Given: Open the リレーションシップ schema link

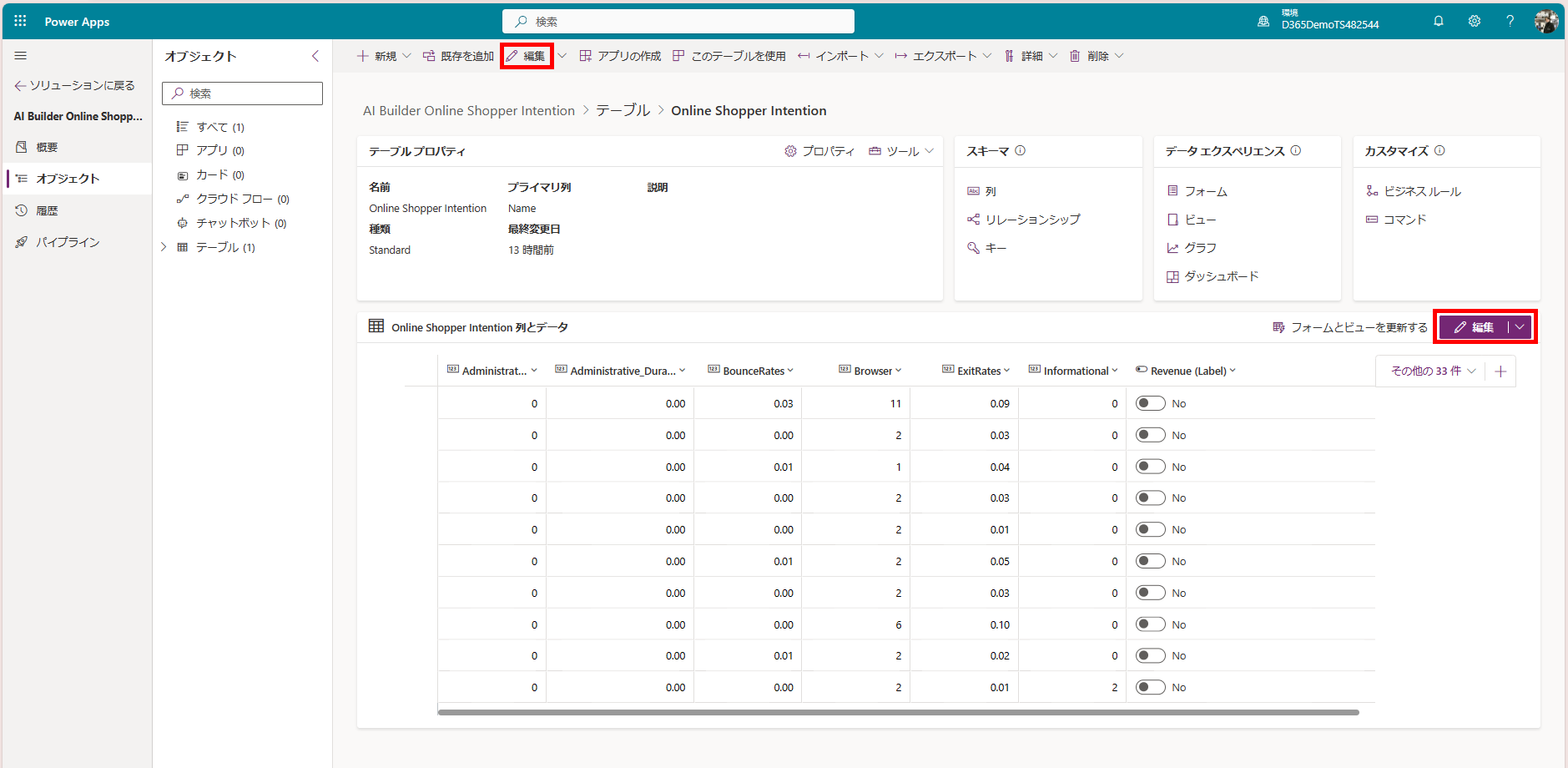Looking at the screenshot, I should click(1024, 220).
